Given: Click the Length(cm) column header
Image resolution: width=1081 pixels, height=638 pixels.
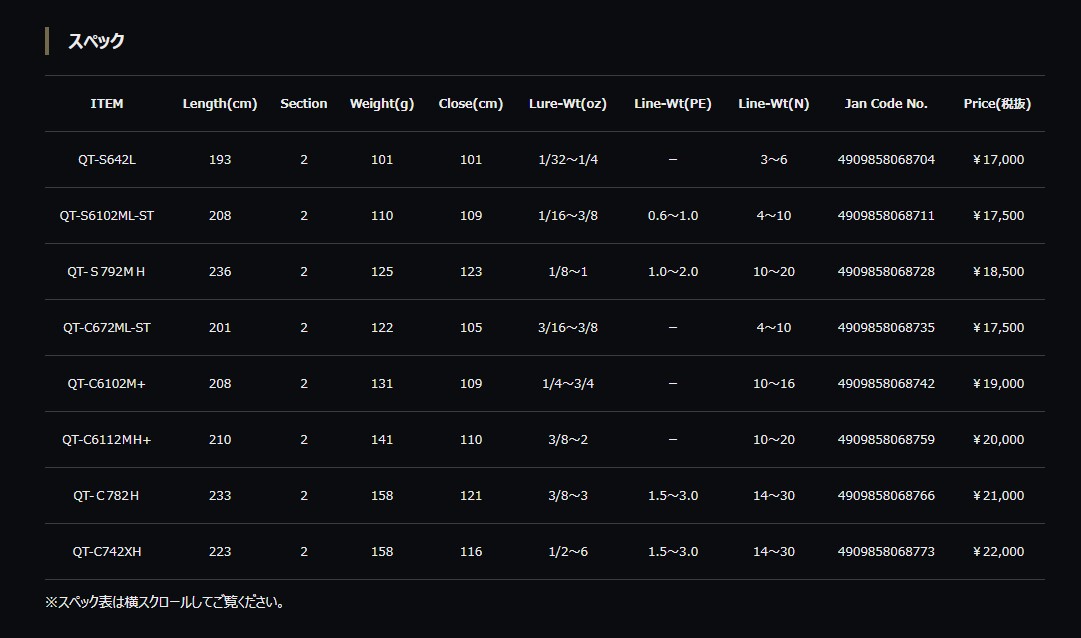Looking at the screenshot, I should tap(220, 104).
